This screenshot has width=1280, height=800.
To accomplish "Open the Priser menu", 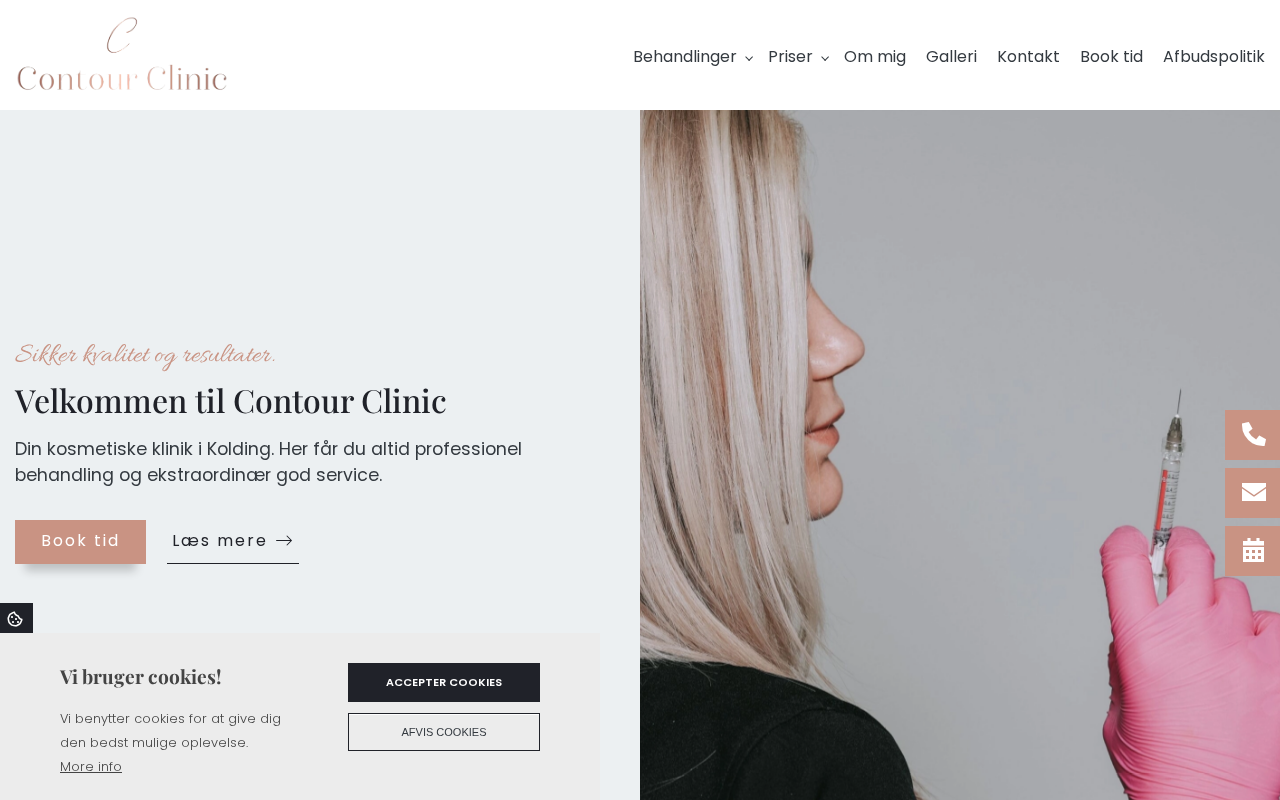I will point(790,57).
